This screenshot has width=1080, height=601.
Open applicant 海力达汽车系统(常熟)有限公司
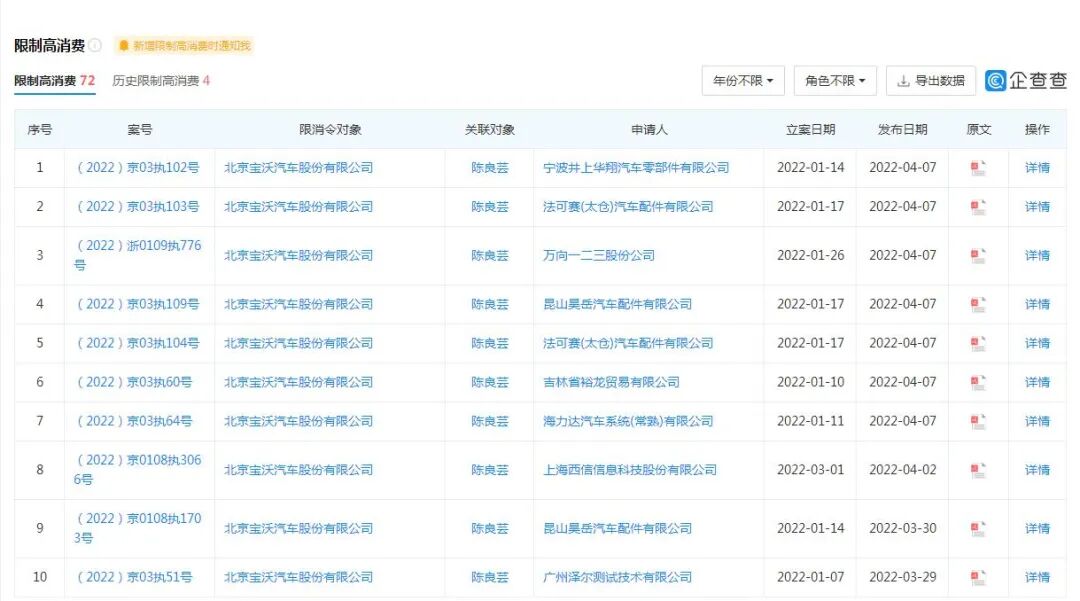click(x=628, y=421)
